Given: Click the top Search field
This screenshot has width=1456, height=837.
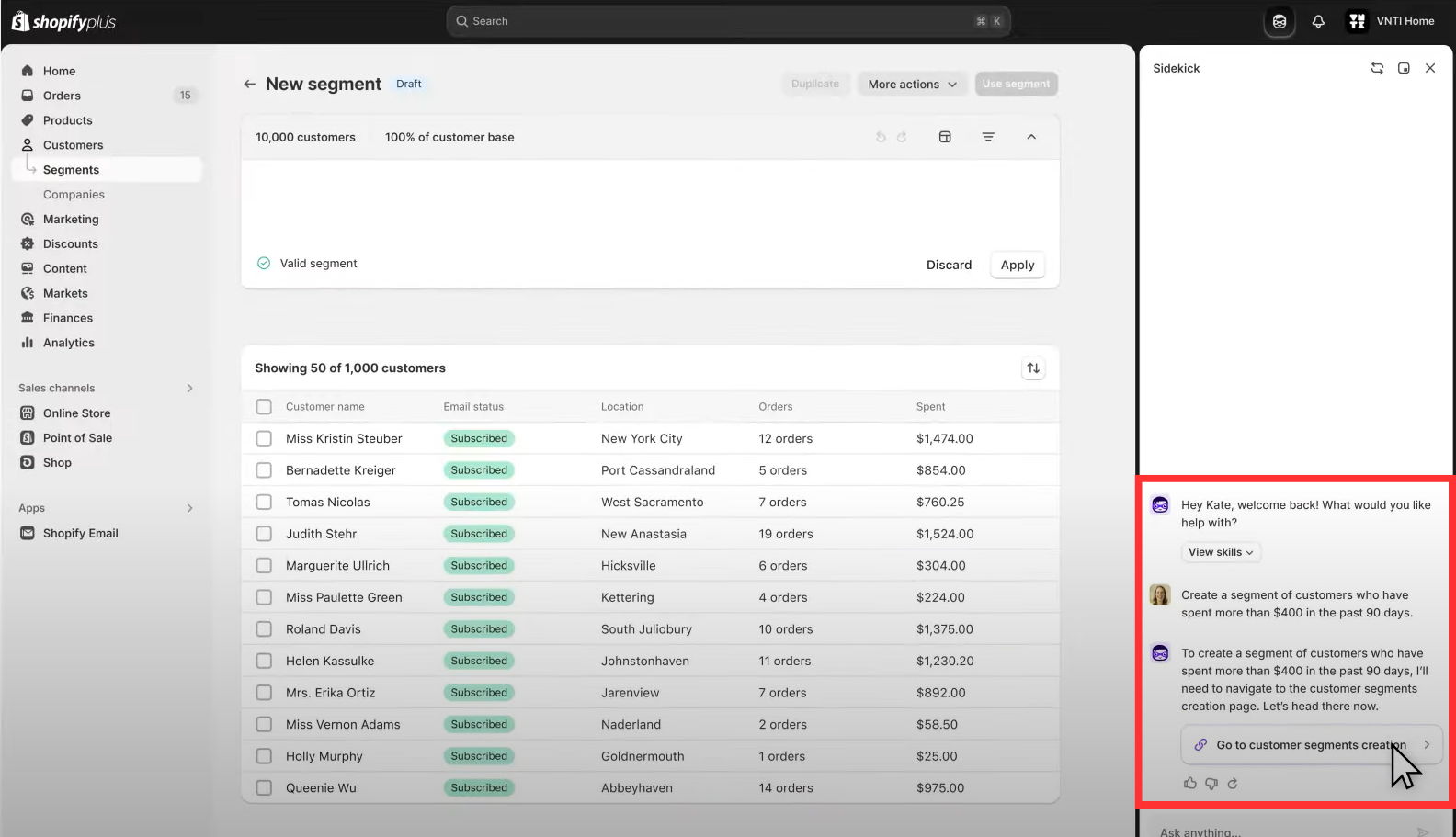Looking at the screenshot, I should [x=728, y=21].
